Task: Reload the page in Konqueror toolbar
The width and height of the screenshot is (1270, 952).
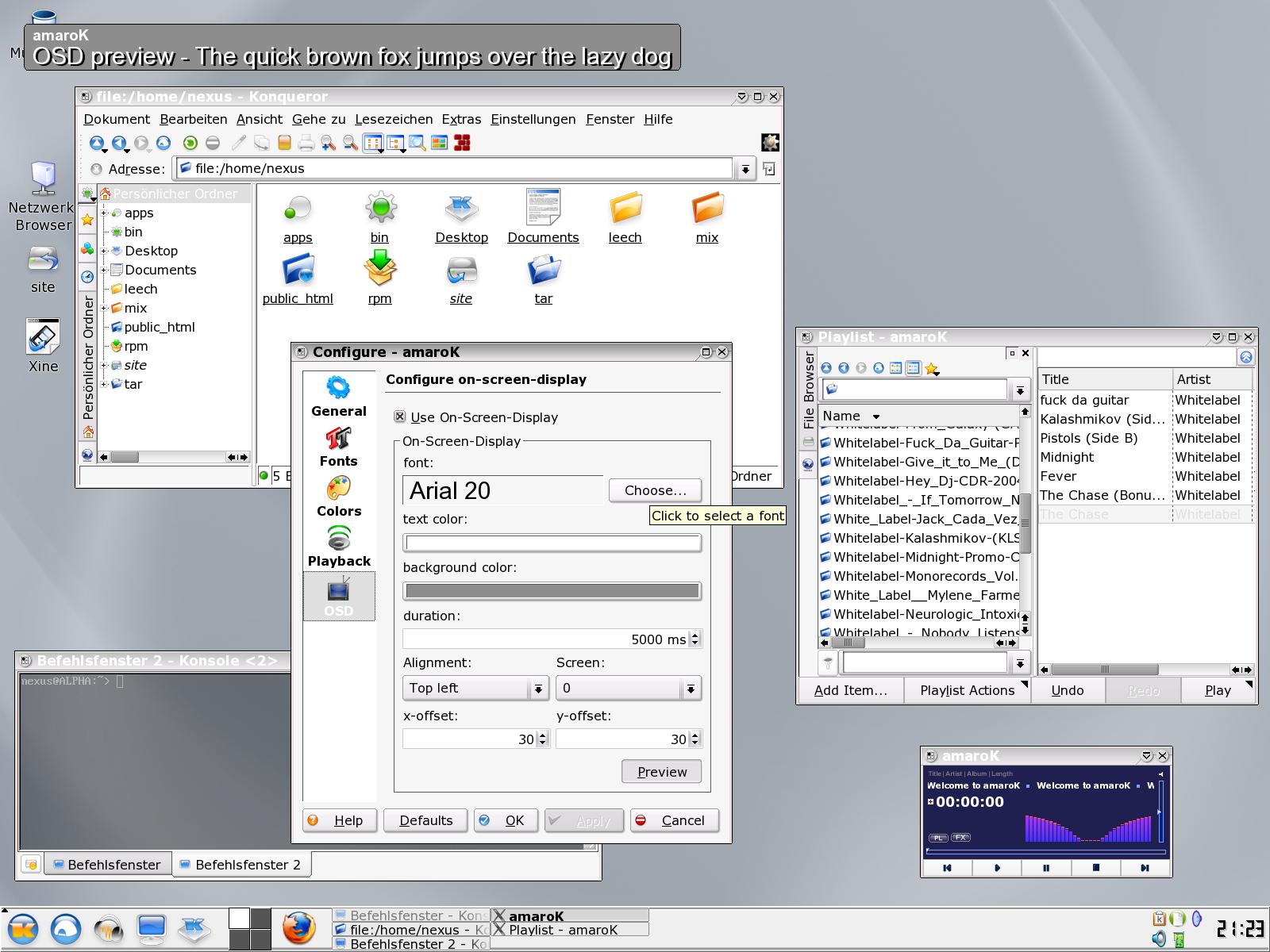Action: (x=190, y=143)
